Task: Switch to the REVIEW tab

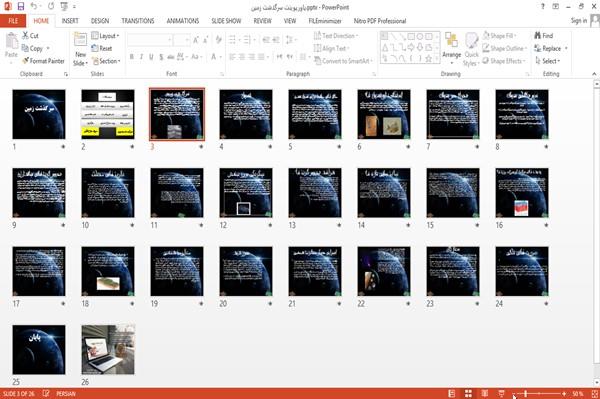Action: click(x=262, y=21)
